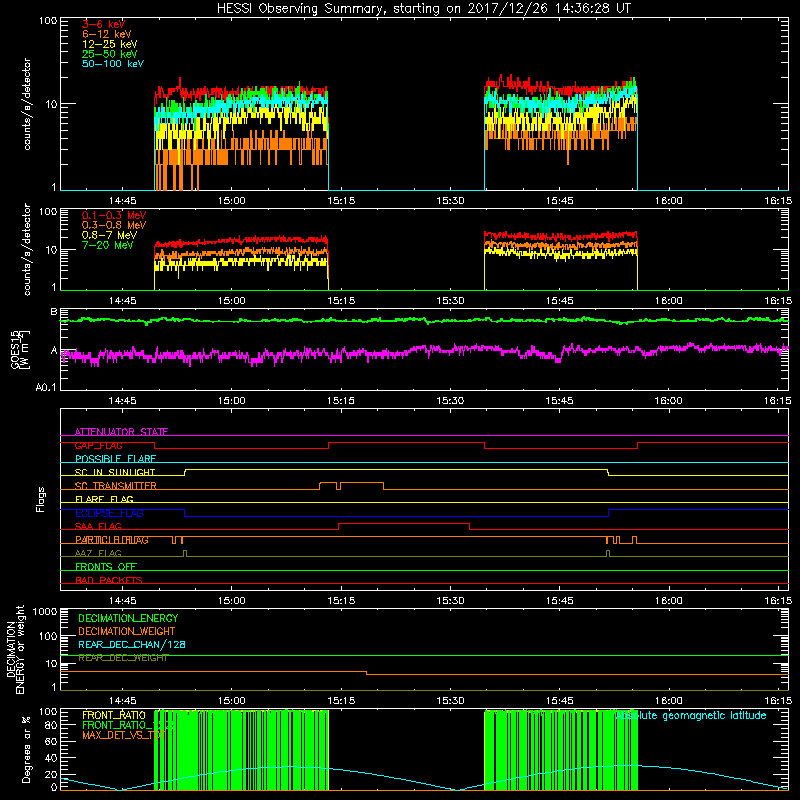Select the BAD_PACKETS flag label
Viewport: 800px width, 800px height.
(109, 580)
